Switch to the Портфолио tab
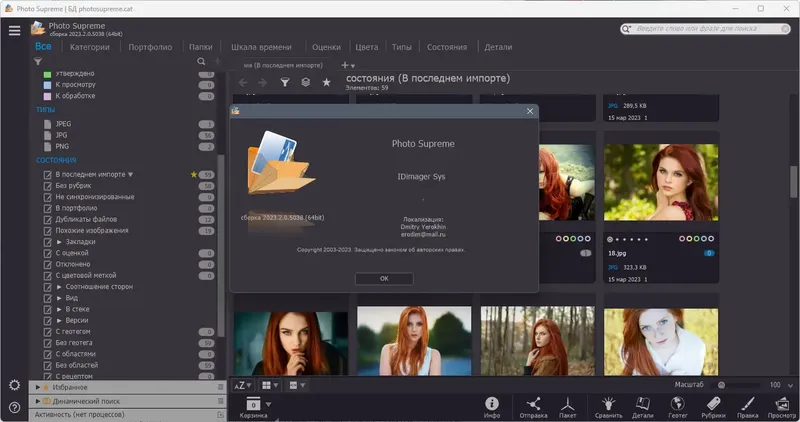Viewport: 800px width, 422px height. 150,47
